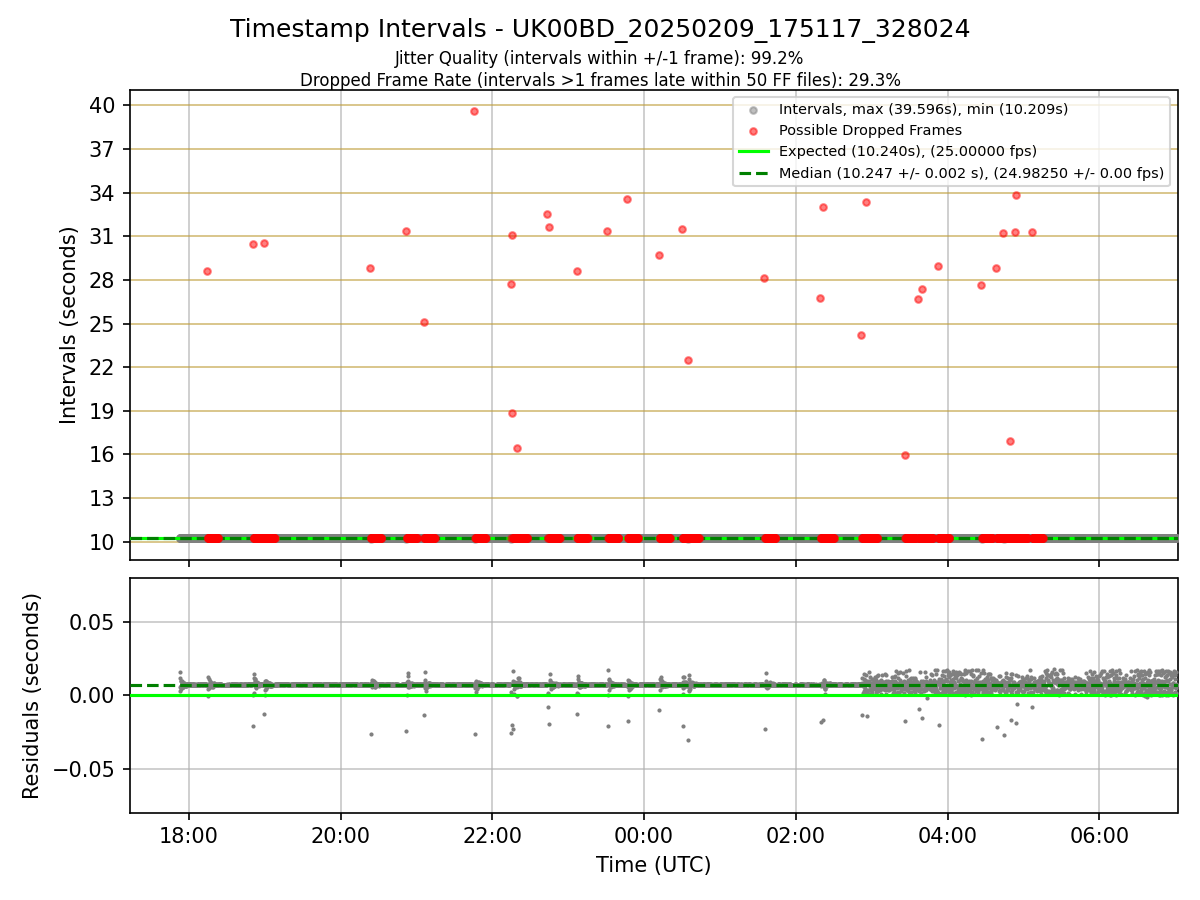Click the dashed green line sample in the legend
This screenshot has height=900, width=1200.
click(756, 173)
